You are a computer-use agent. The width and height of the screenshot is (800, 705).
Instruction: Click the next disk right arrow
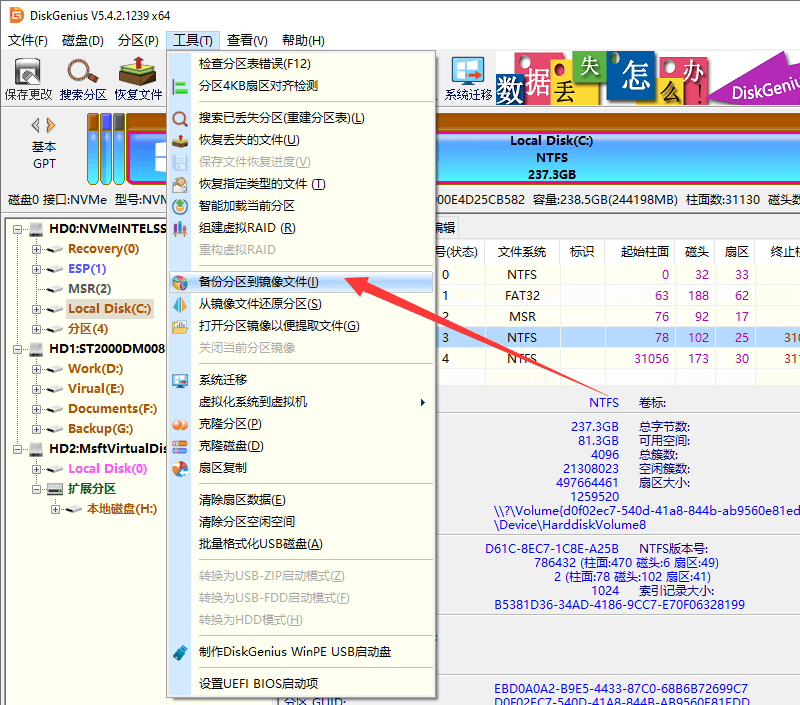[51, 125]
